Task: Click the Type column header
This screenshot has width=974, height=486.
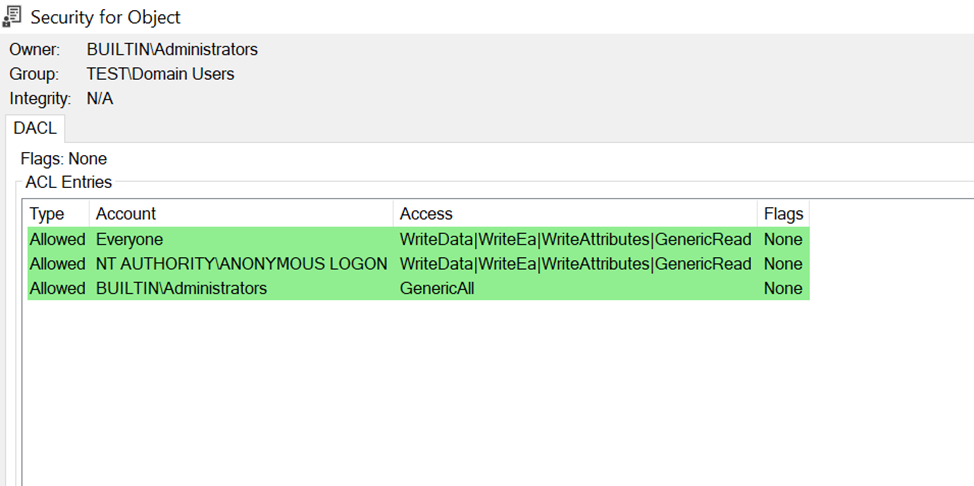Action: [x=46, y=213]
